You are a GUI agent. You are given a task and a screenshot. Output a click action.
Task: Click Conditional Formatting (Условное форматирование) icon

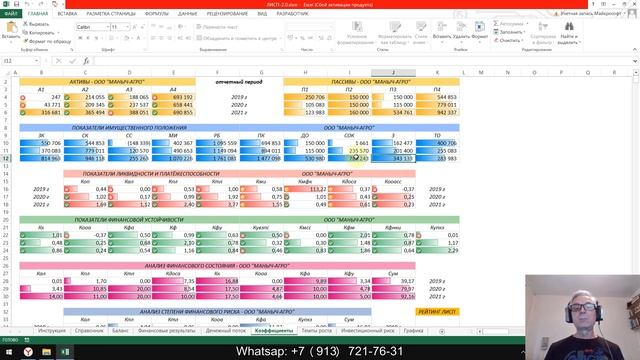tap(357, 27)
